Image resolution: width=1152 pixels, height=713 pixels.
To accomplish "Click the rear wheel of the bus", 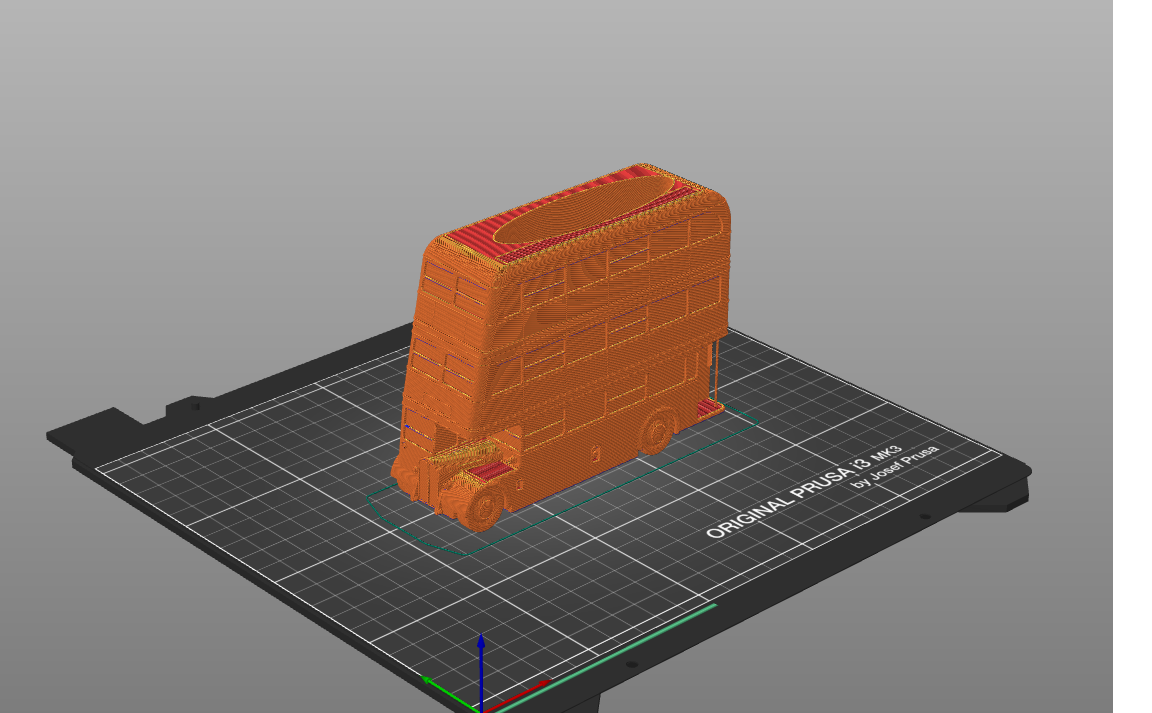I will click(656, 432).
